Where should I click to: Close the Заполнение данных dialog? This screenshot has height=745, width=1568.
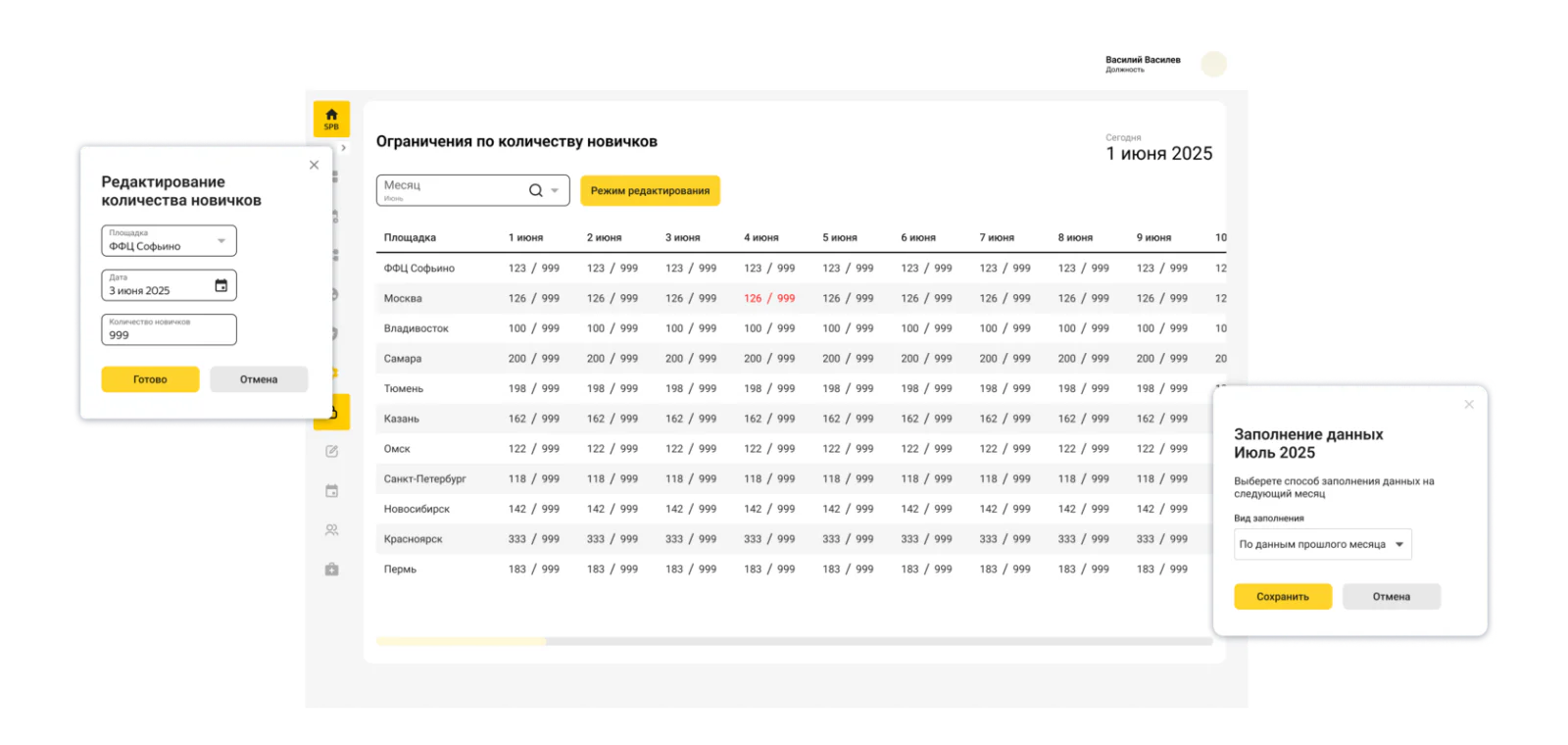click(1469, 404)
